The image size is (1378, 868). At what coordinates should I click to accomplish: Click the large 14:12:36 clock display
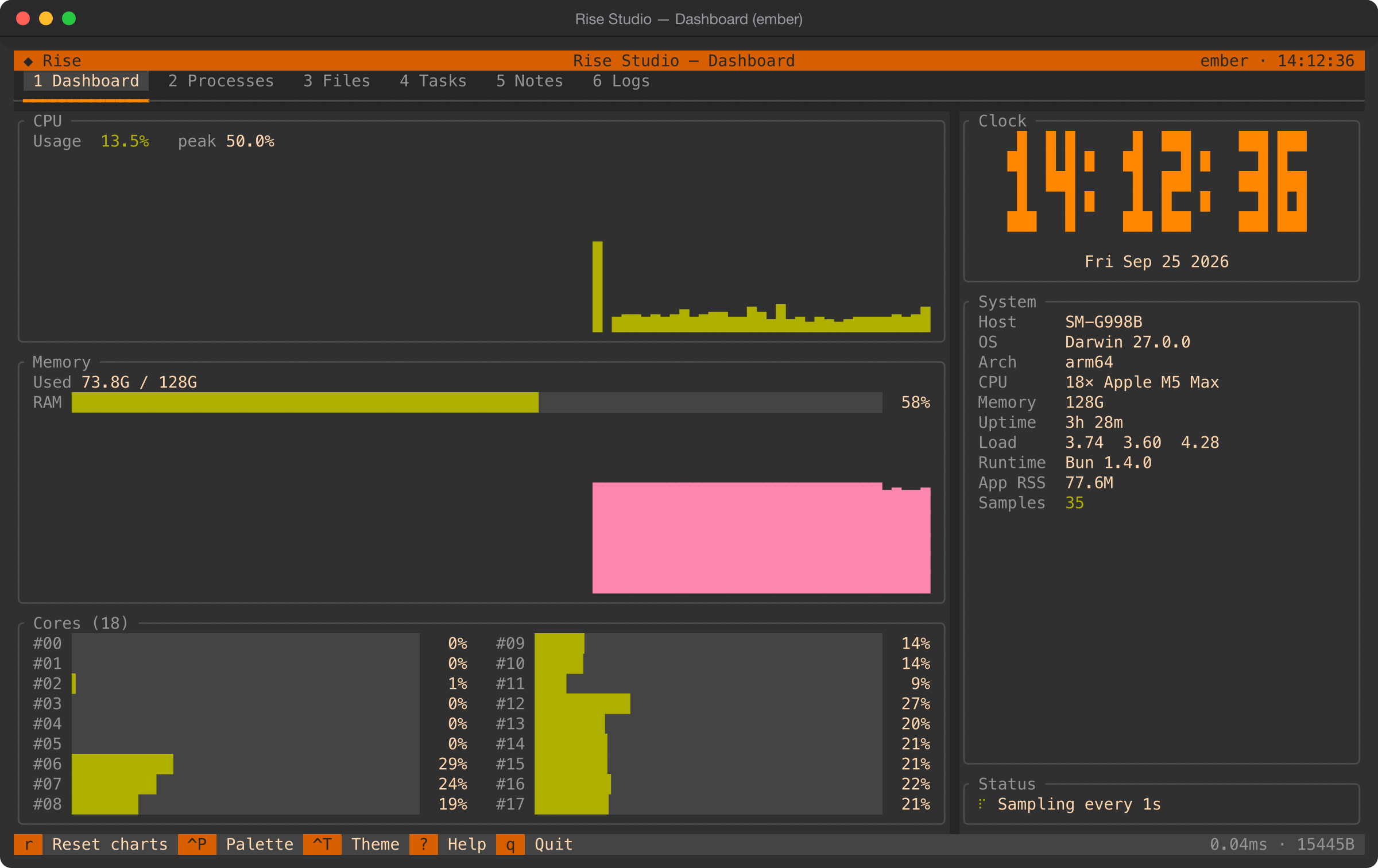click(x=1157, y=181)
